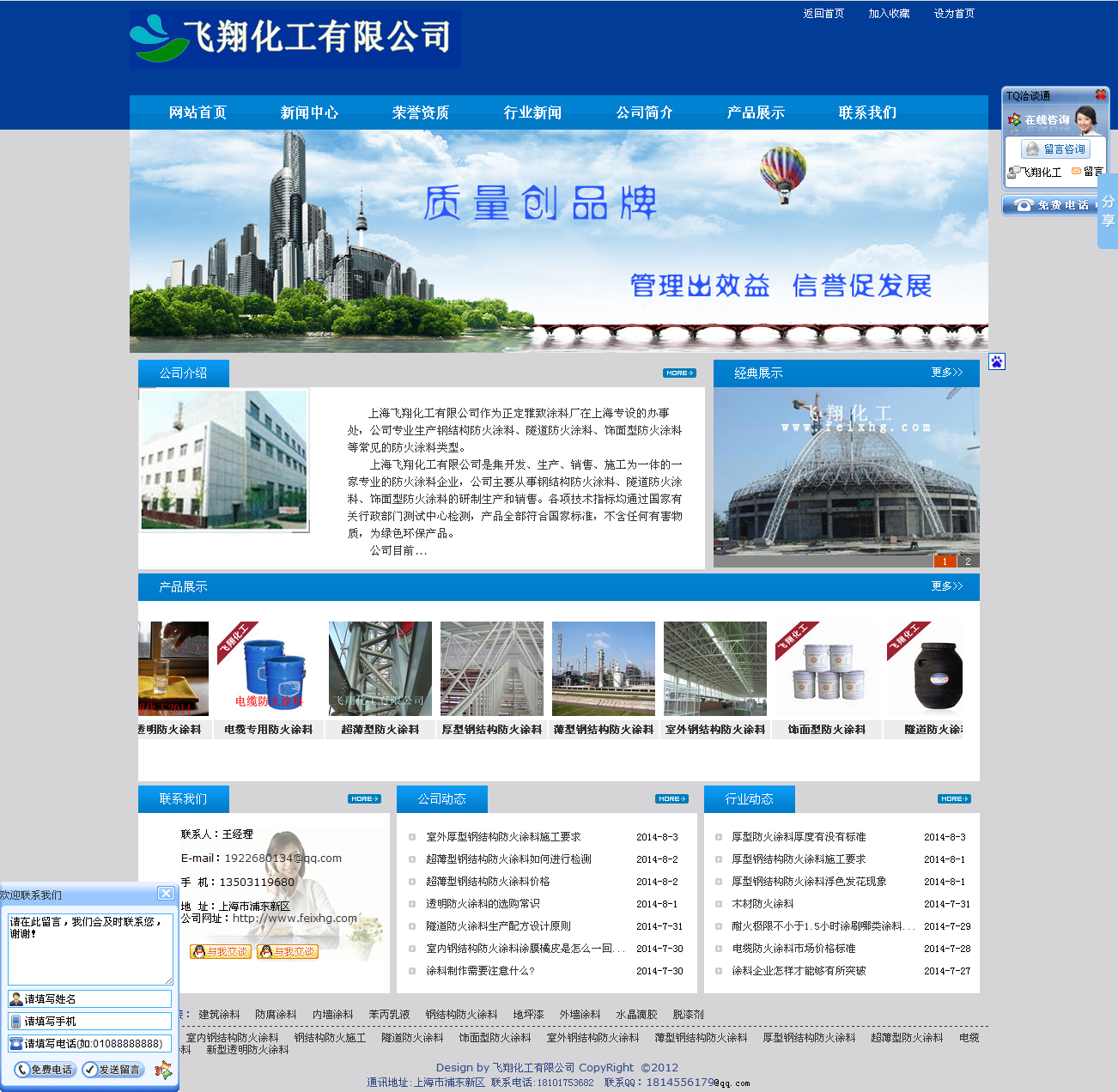Open the 室外钢结构防火涂料 product thumbnail
The height and width of the screenshot is (1092, 1118).
[715, 669]
